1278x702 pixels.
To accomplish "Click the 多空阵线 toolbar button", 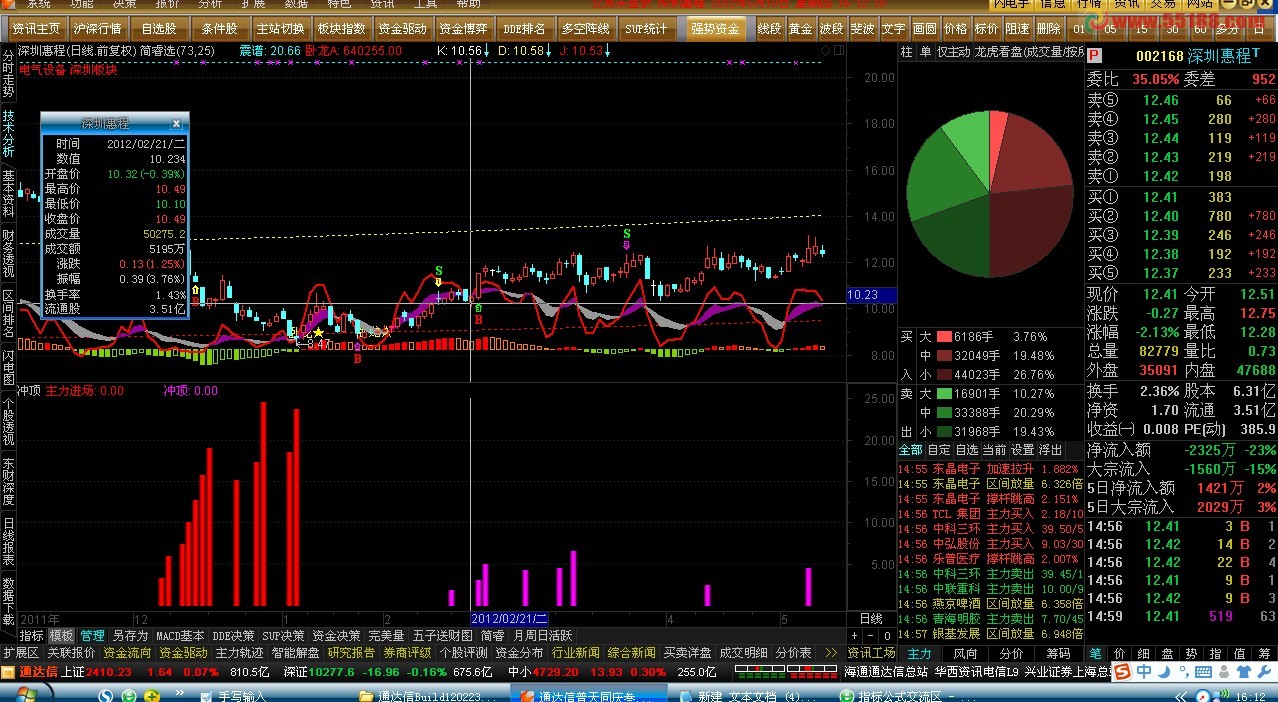I will [x=586, y=29].
